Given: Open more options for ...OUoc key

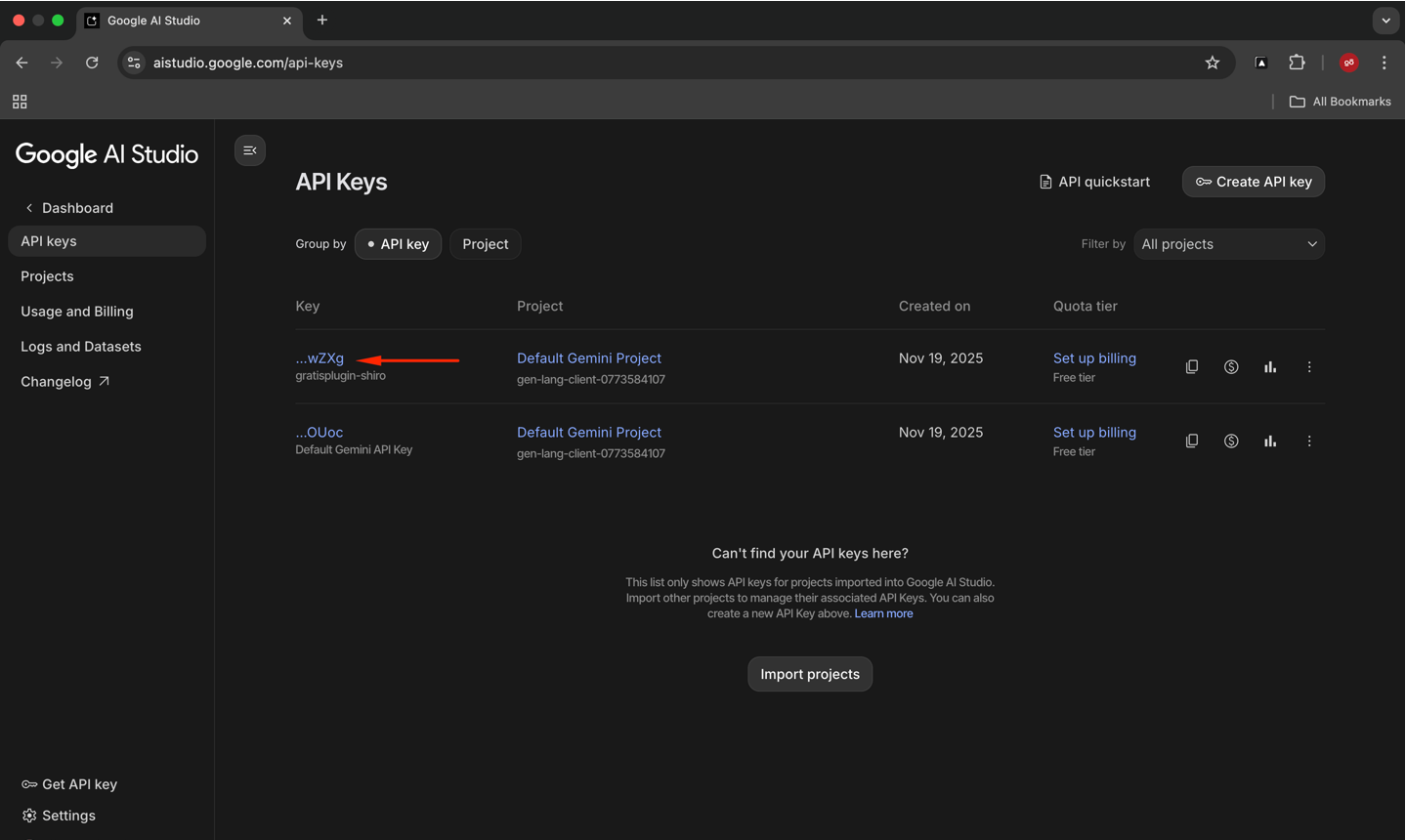Looking at the screenshot, I should coord(1308,441).
